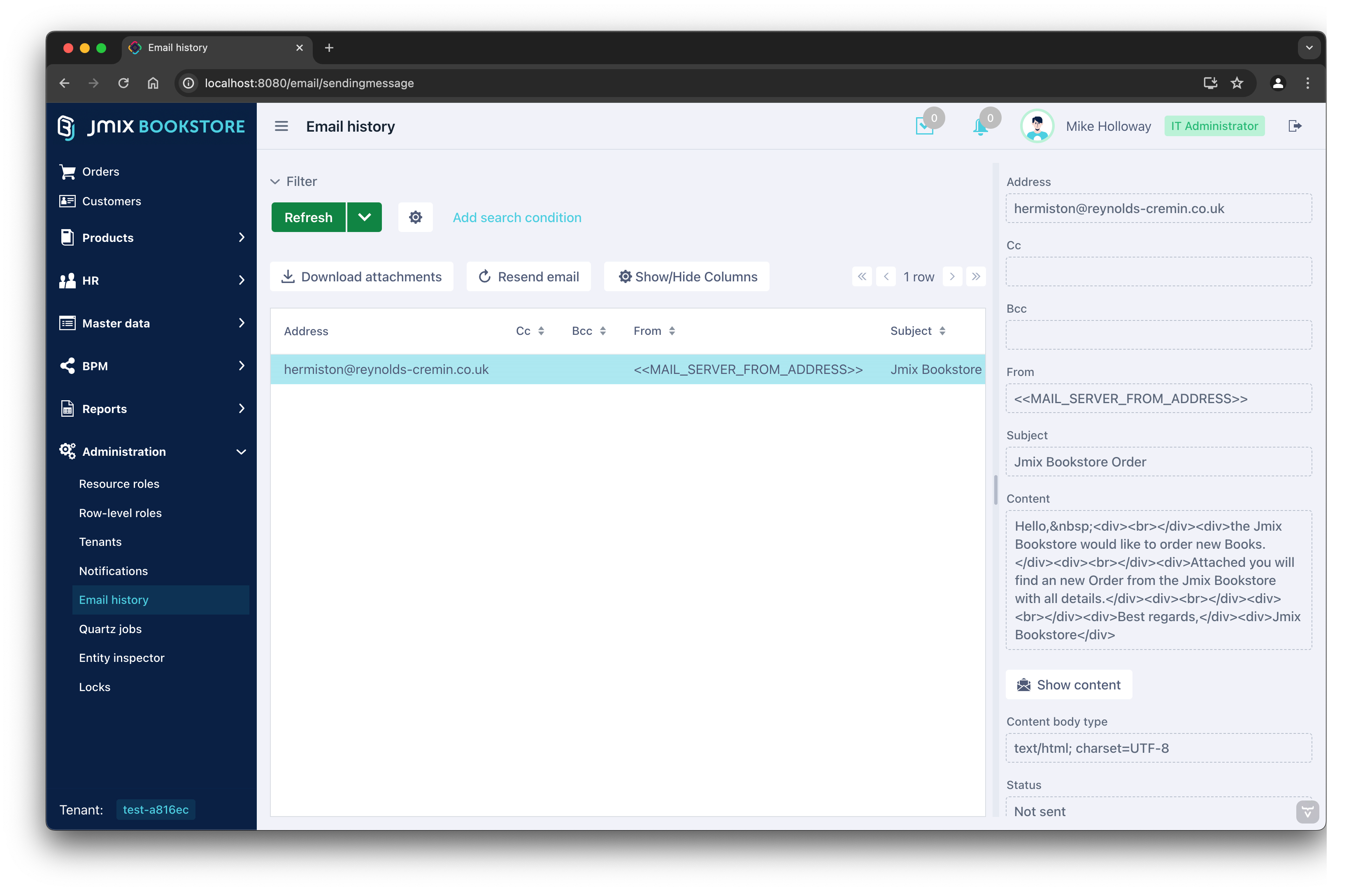The image size is (1372, 891).
Task: Bookmark page with star icon
Action: 1237,83
